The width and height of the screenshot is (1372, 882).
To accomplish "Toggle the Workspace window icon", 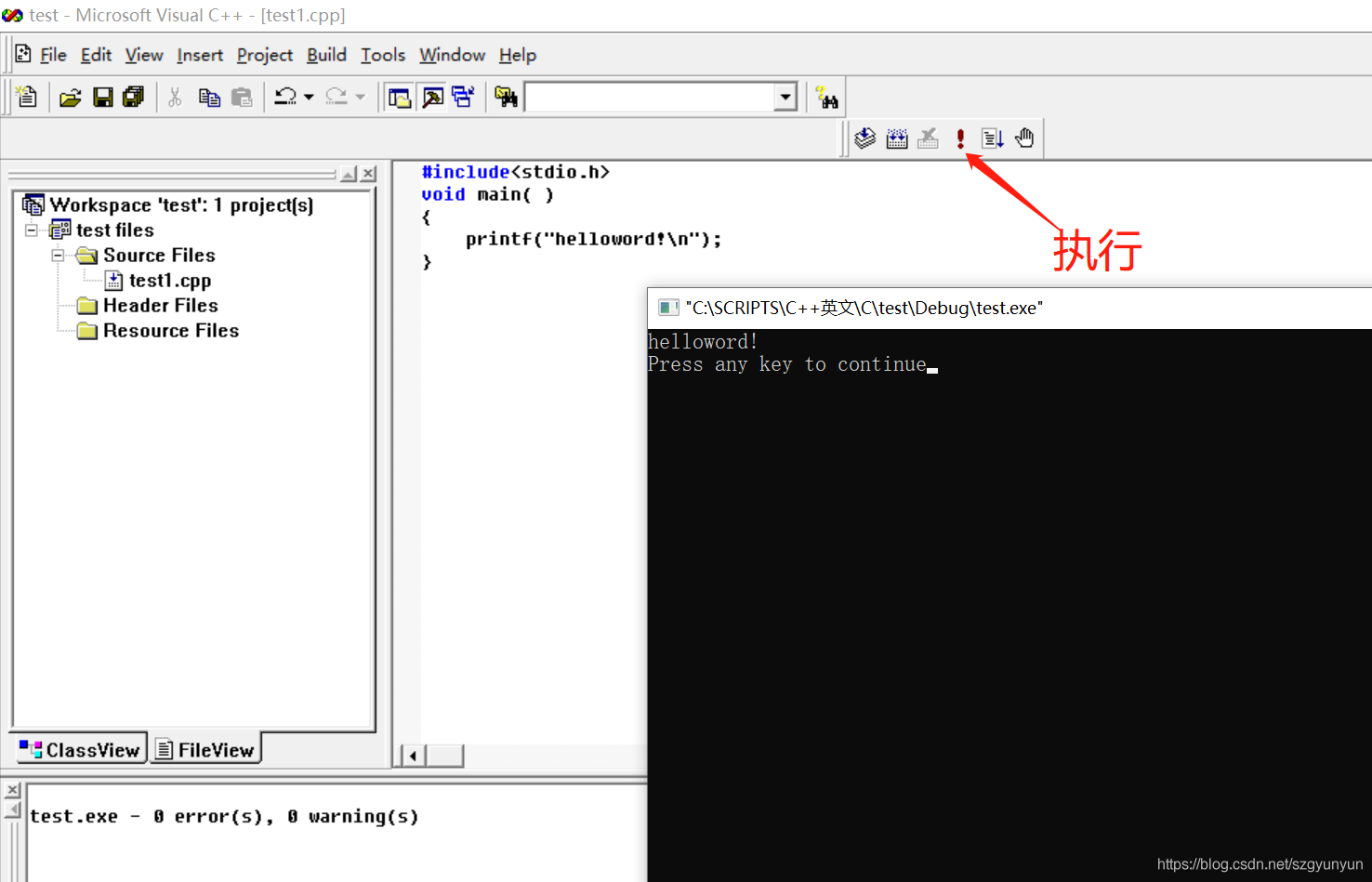I will click(x=400, y=97).
